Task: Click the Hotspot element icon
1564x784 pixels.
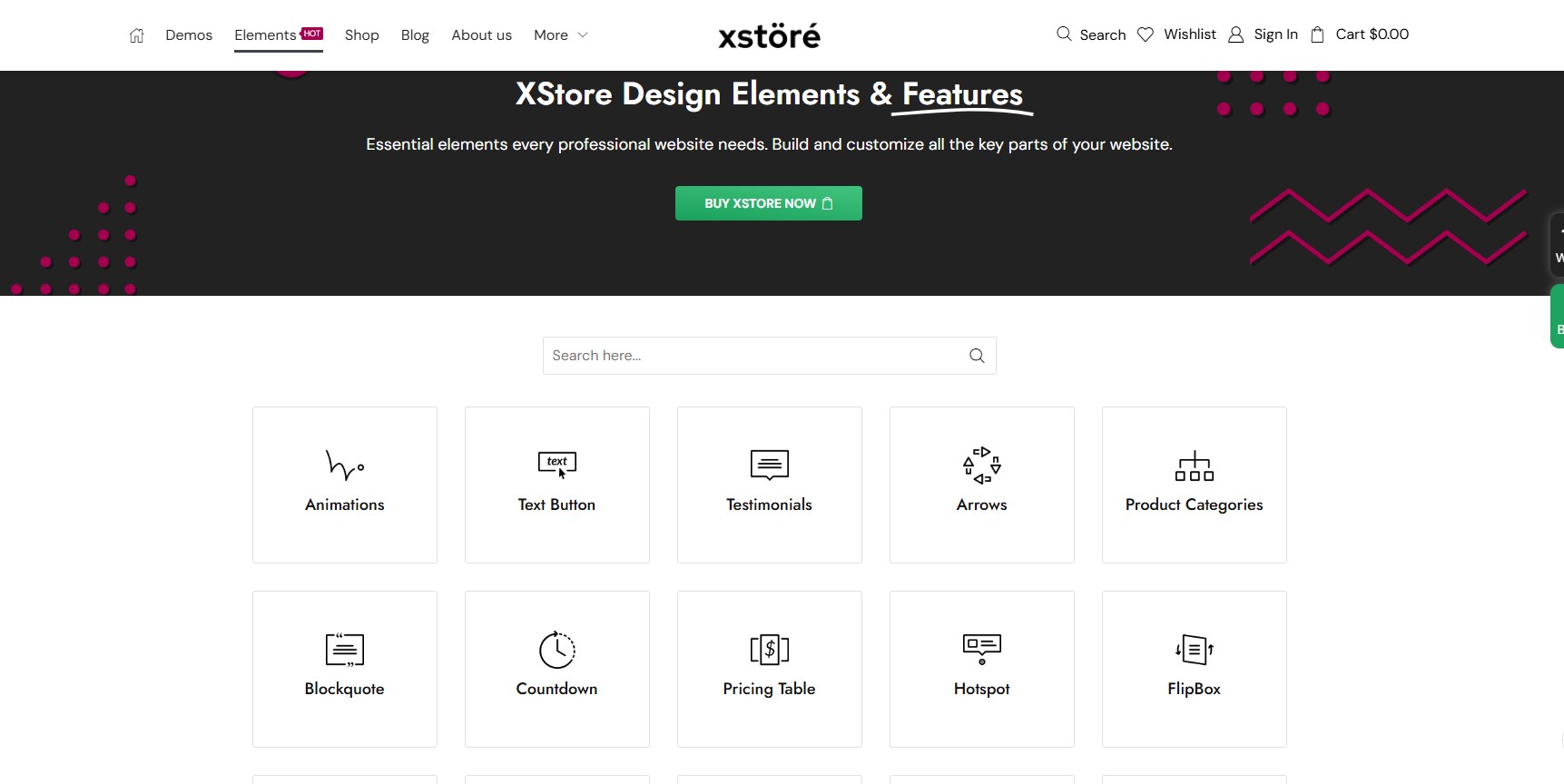Action: tap(982, 649)
